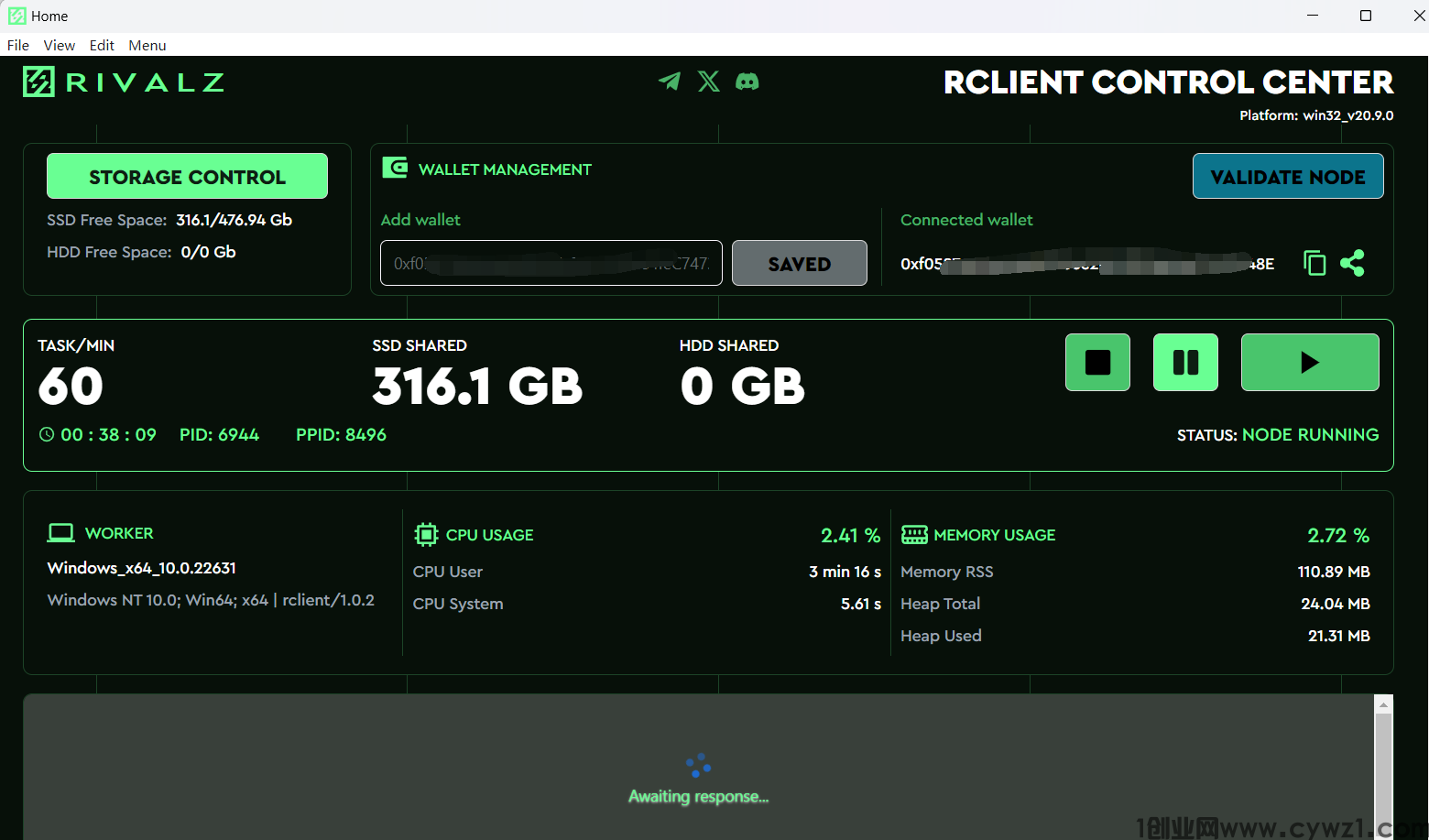Screen dimensions: 1429x840
Task: Share the connected wallet address
Action: 1352,263
